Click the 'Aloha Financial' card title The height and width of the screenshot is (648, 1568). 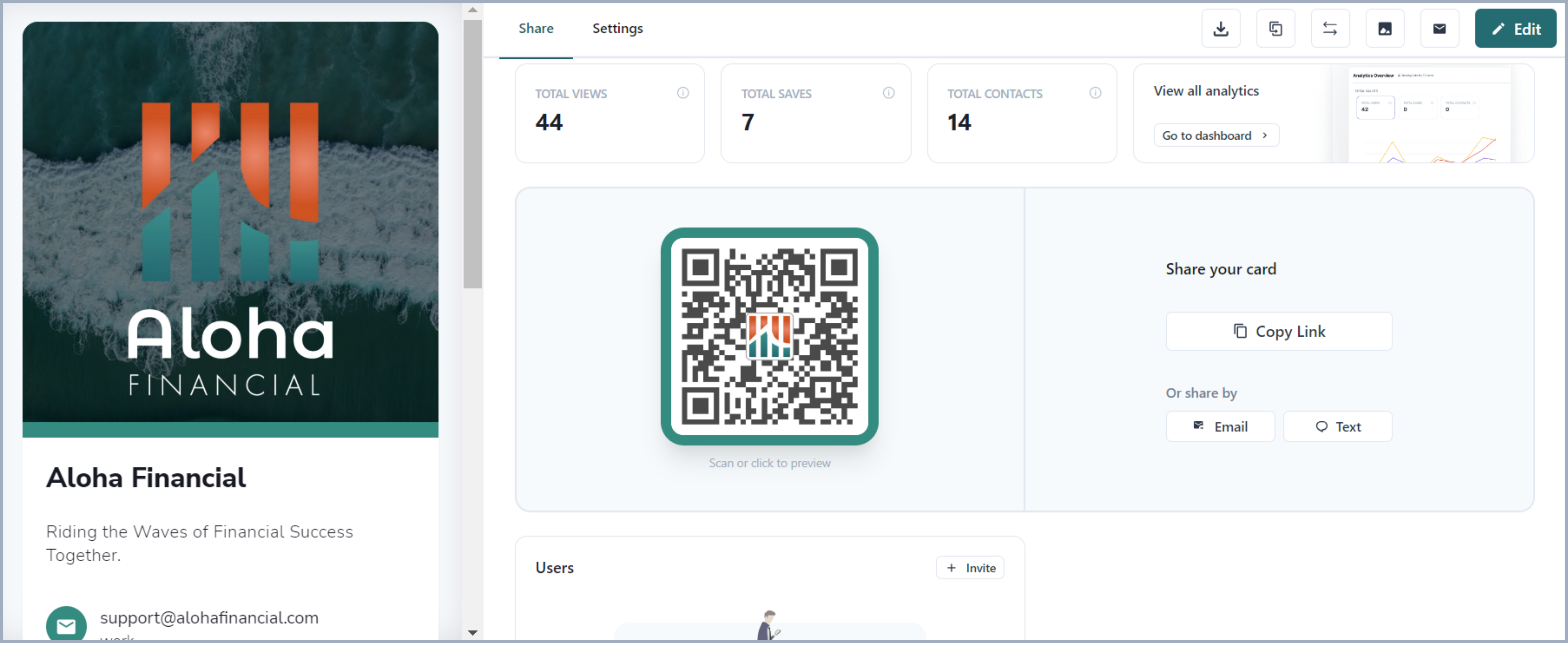click(x=146, y=478)
